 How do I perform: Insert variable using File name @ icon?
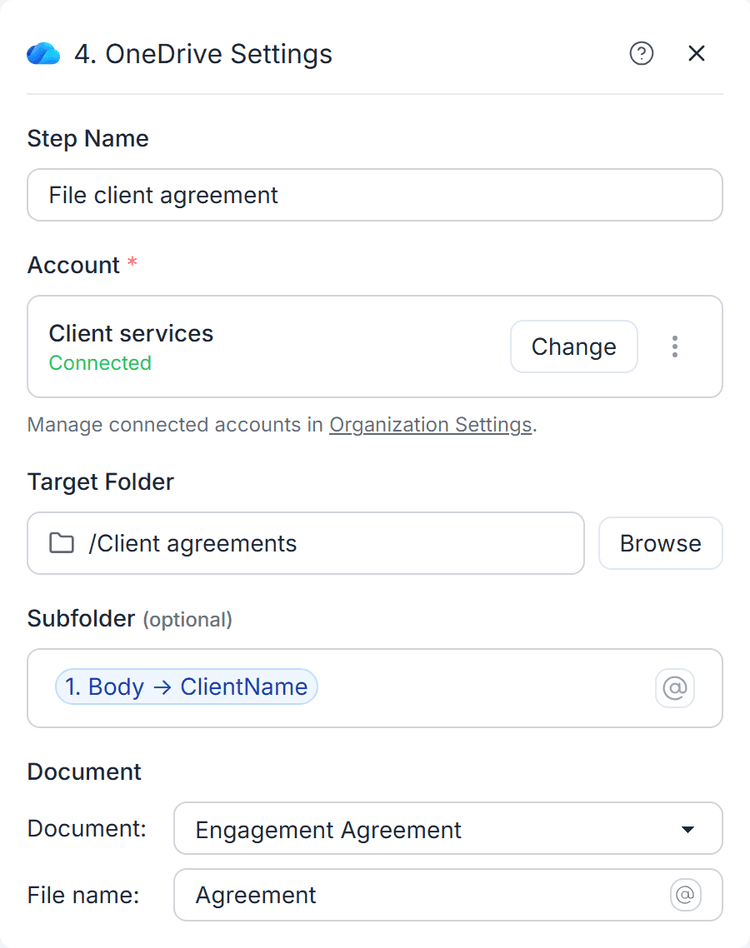tap(685, 895)
